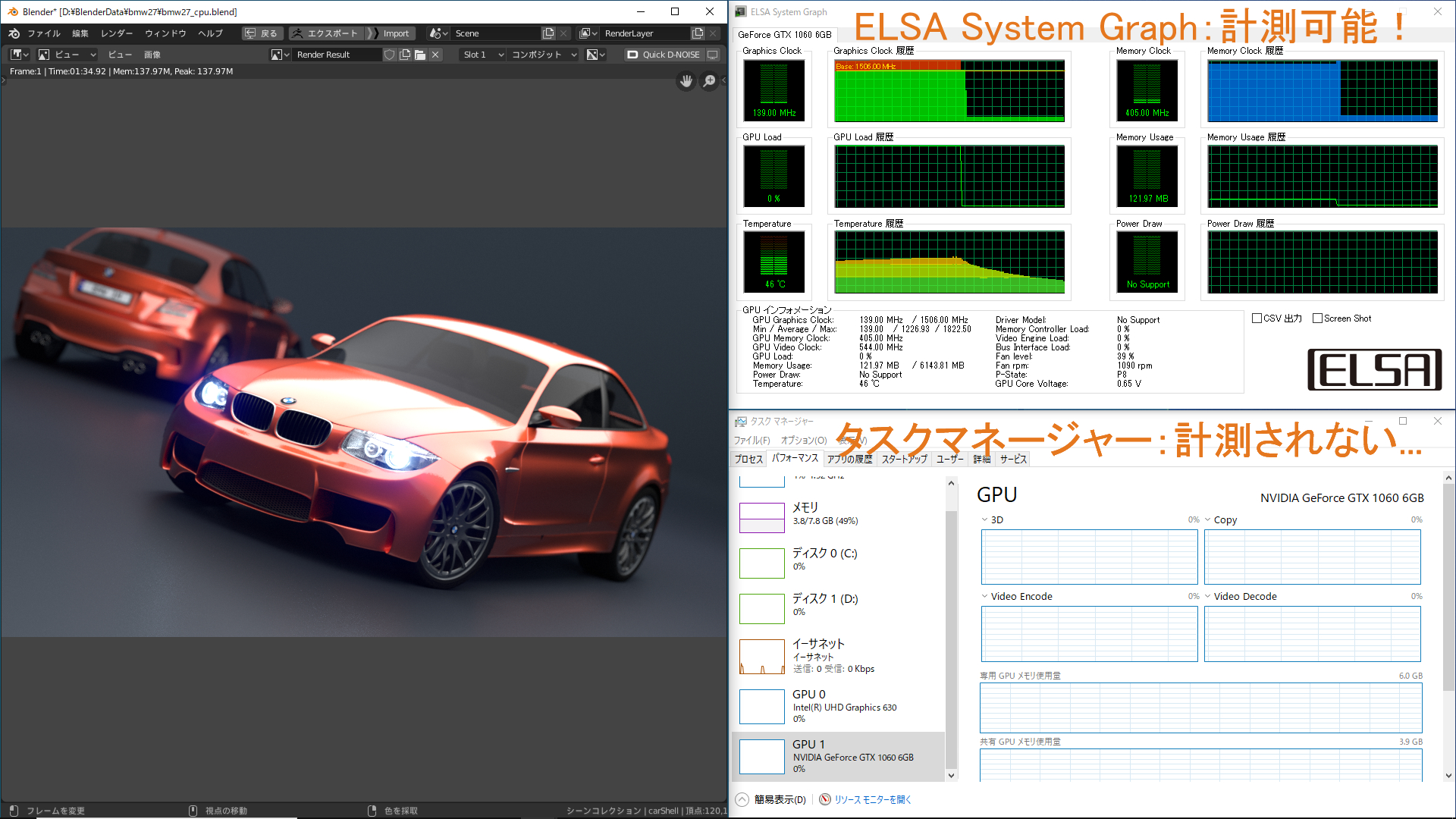The image size is (1456, 819).
Task: Open the レンダー menu in Blender
Action: 117,33
